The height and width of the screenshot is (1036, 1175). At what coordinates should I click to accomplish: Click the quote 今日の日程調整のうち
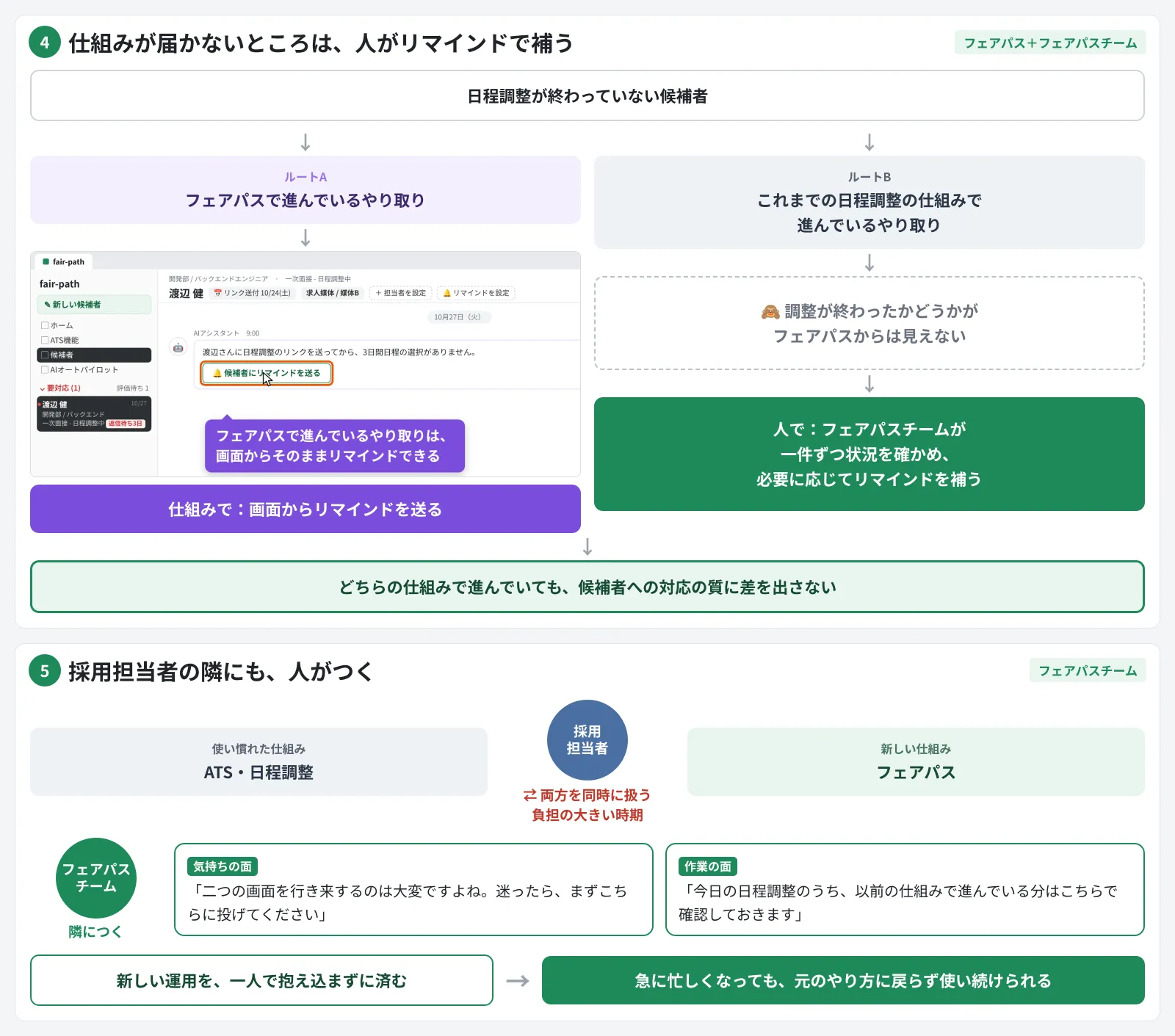[x=898, y=902]
